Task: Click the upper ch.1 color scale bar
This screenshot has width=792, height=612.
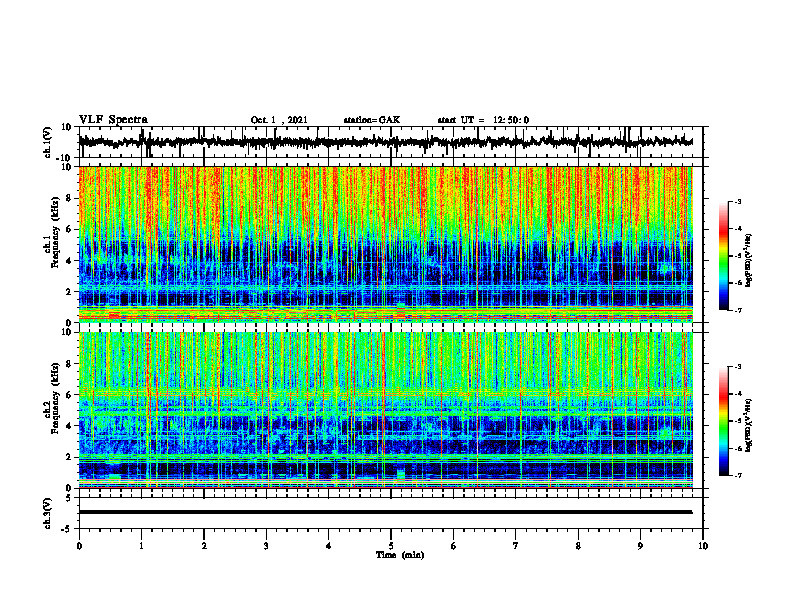Action: point(724,255)
